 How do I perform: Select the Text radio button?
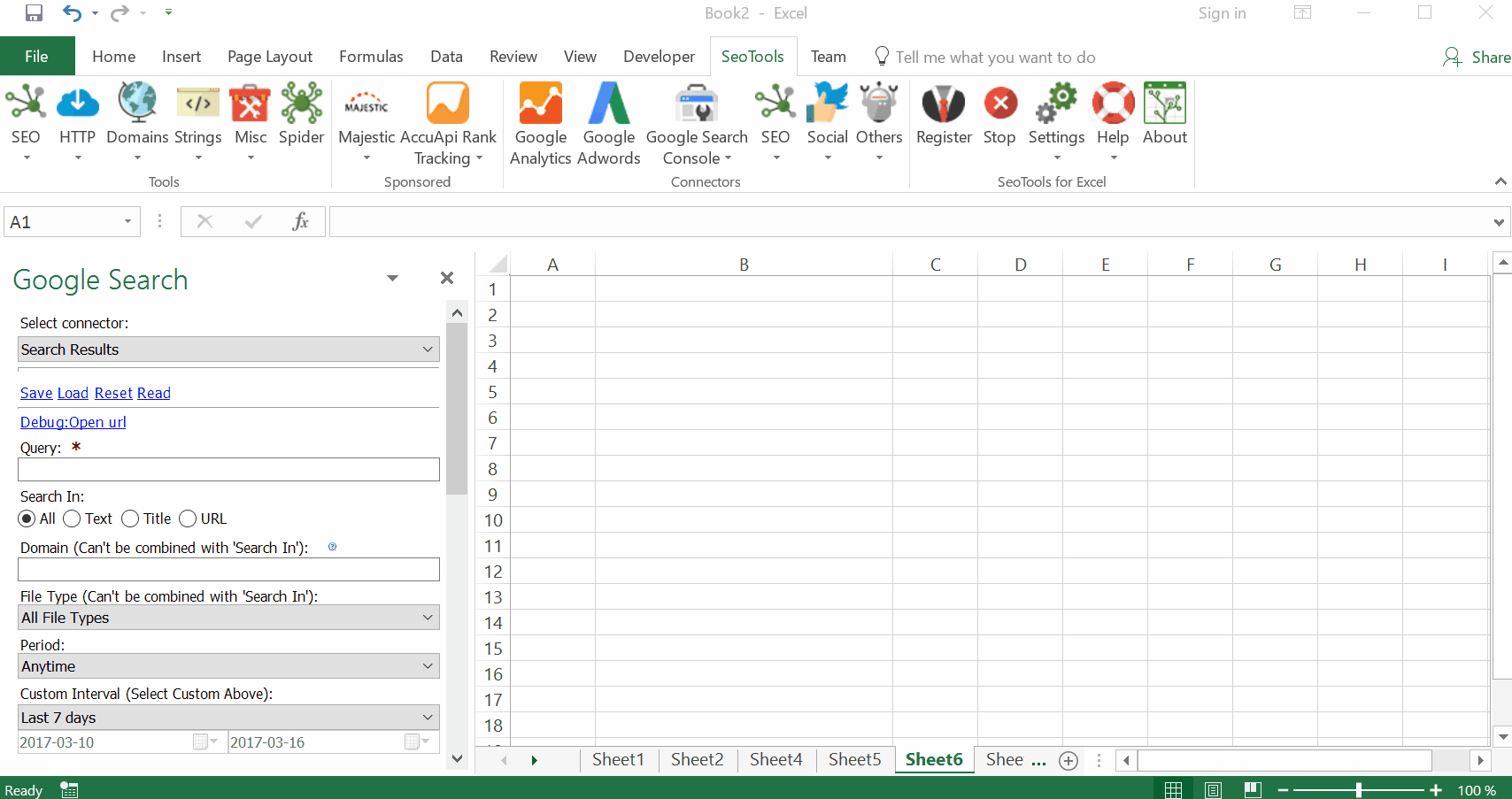click(x=72, y=519)
